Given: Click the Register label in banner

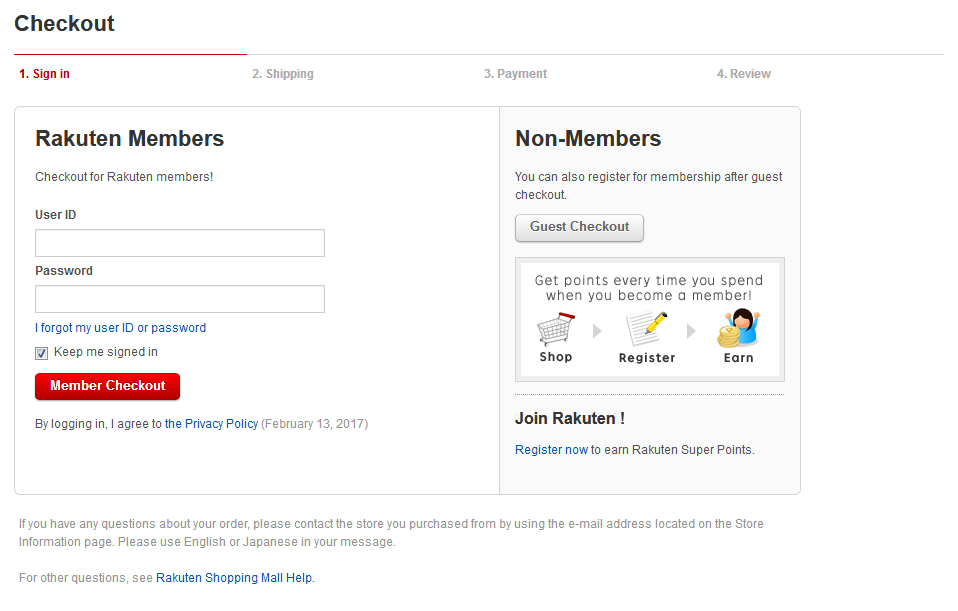Looking at the screenshot, I should [647, 358].
